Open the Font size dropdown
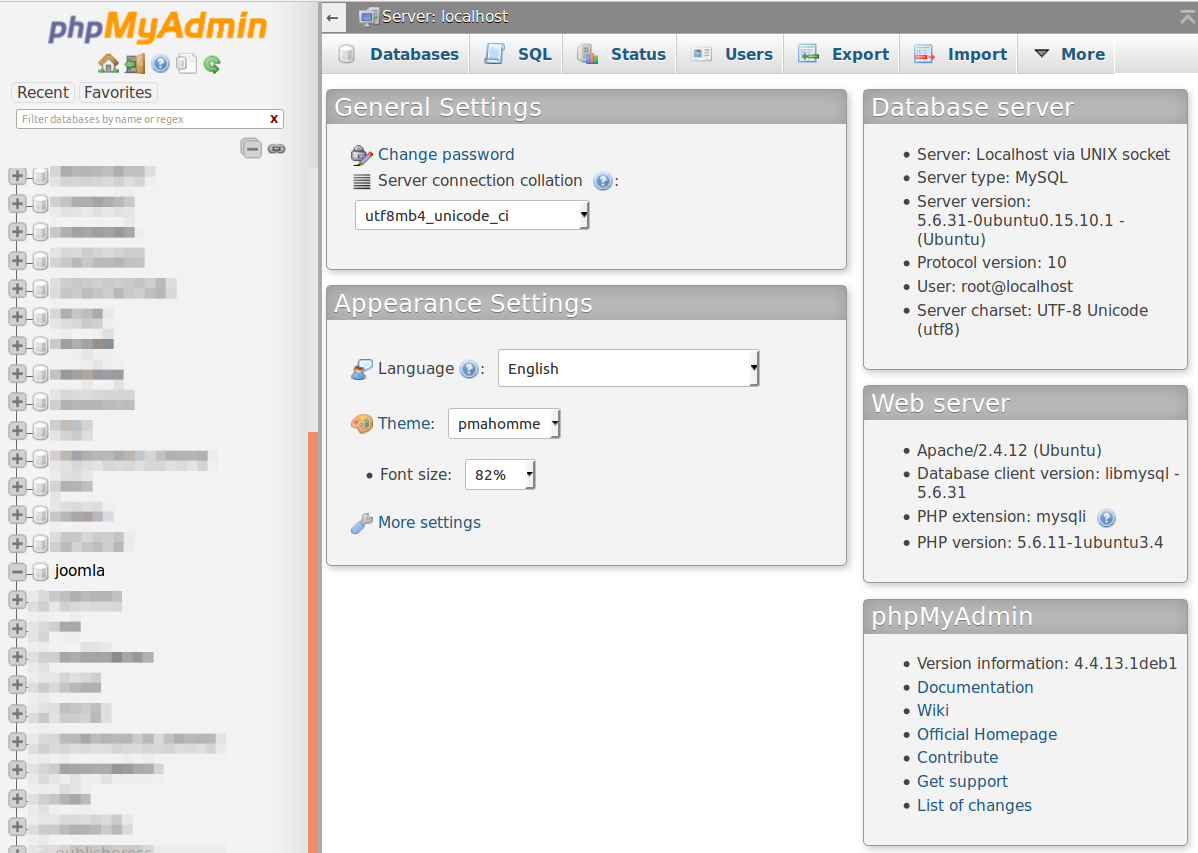Image resolution: width=1198 pixels, height=853 pixels. tap(500, 475)
